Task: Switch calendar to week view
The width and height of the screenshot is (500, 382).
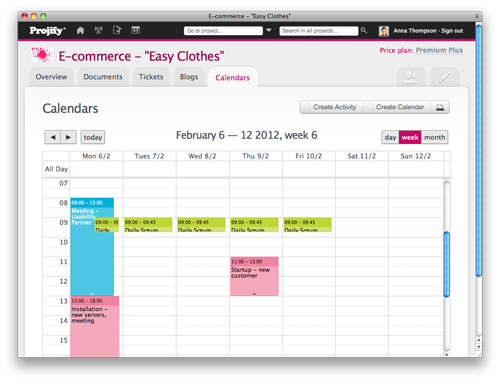Action: click(x=410, y=137)
